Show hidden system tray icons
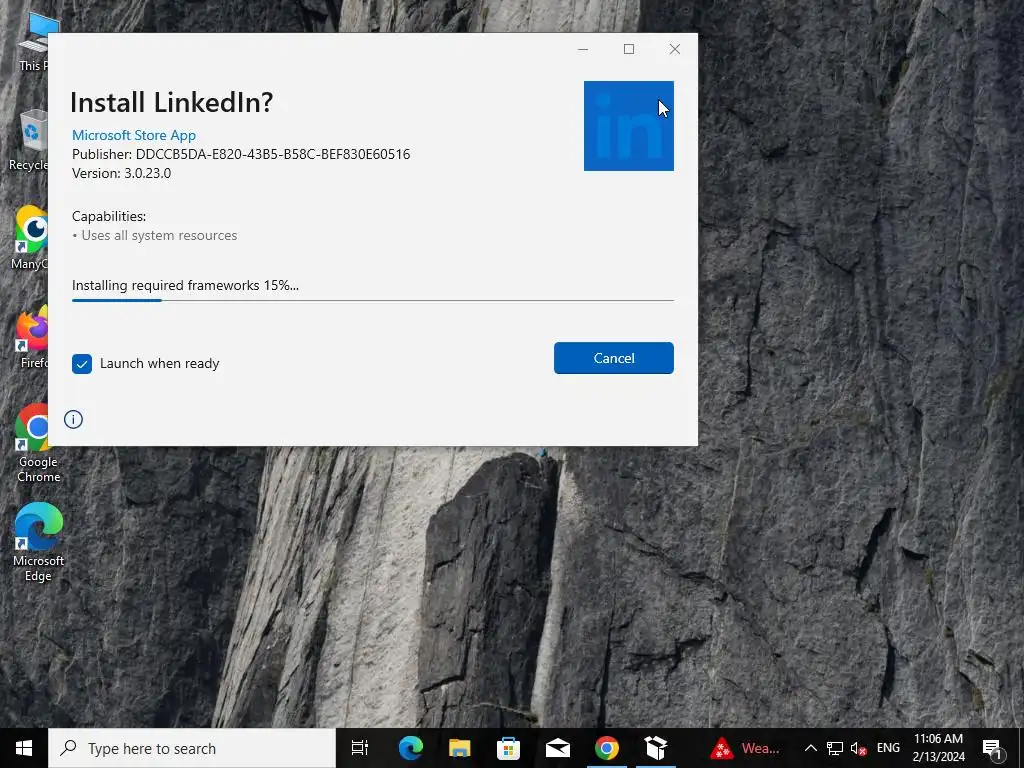Screen dimensions: 1024x768 click(810, 748)
